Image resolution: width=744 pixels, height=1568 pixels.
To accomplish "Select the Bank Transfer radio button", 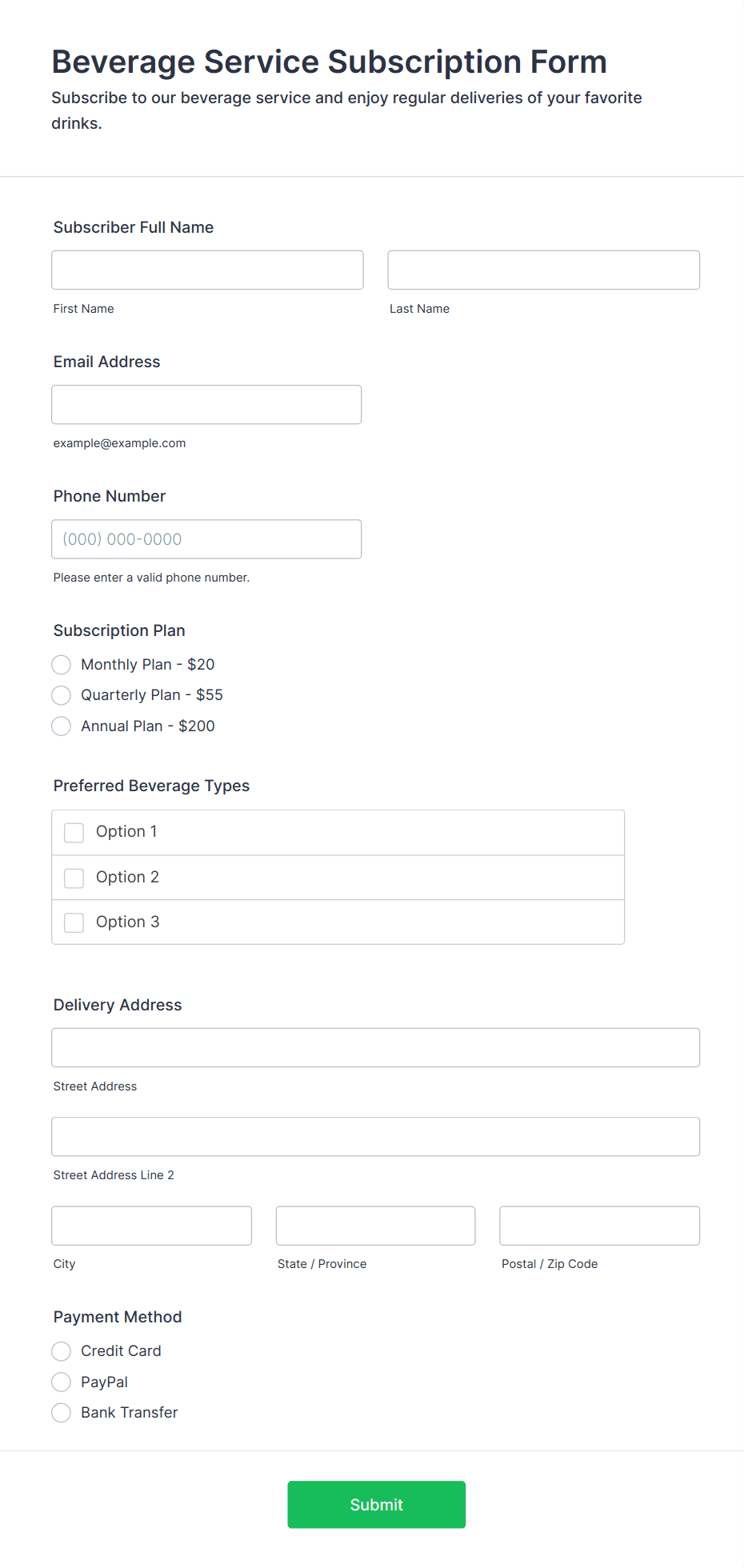I will (62, 1413).
